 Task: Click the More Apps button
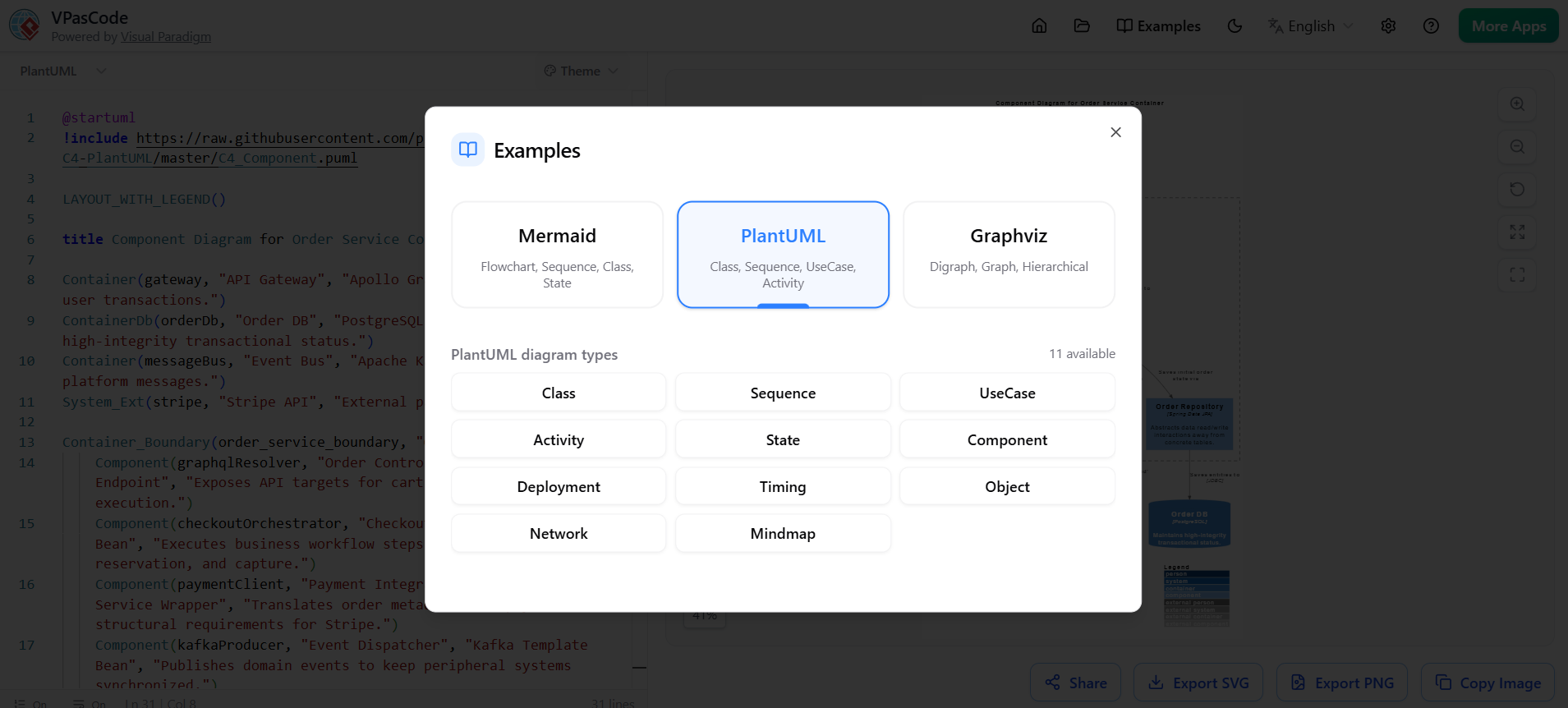click(x=1509, y=25)
